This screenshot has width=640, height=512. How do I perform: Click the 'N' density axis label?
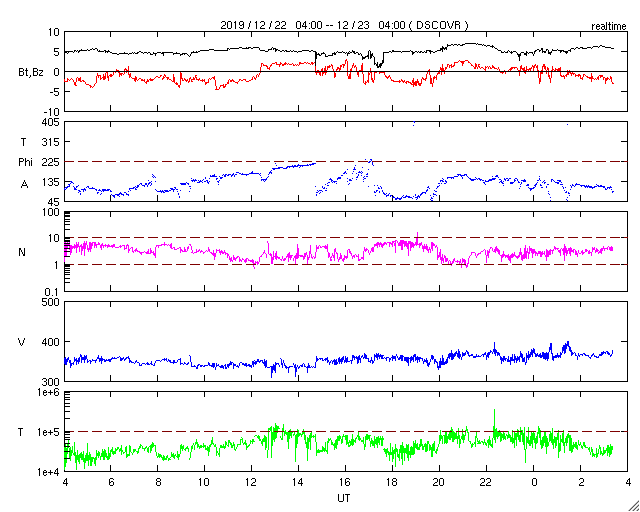pyautogui.click(x=22, y=252)
